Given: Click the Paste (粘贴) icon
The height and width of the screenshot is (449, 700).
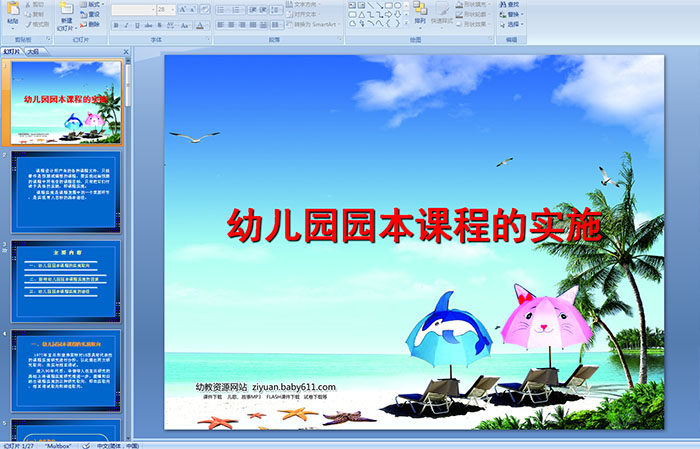Looking at the screenshot, I should (x=13, y=8).
